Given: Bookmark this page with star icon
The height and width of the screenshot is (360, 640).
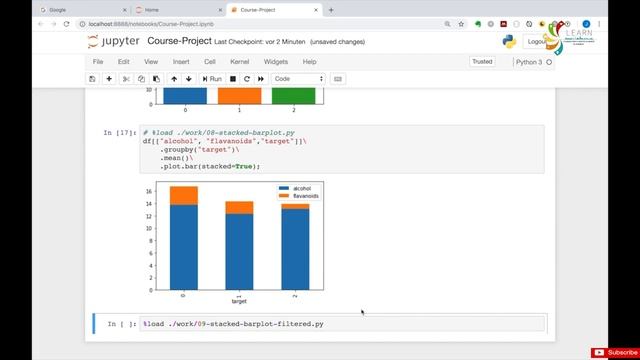Looking at the screenshot, I should [461, 24].
